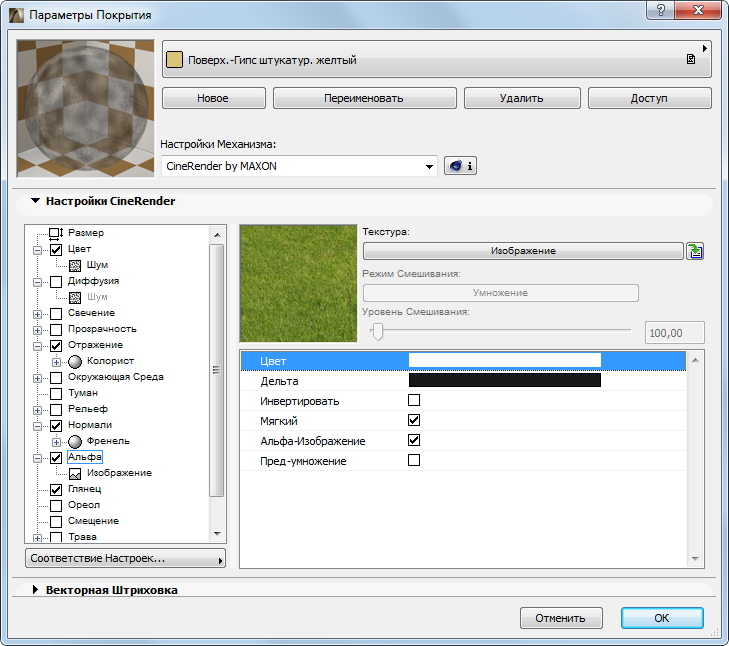Select the Альфа channel in the tree

85,457
